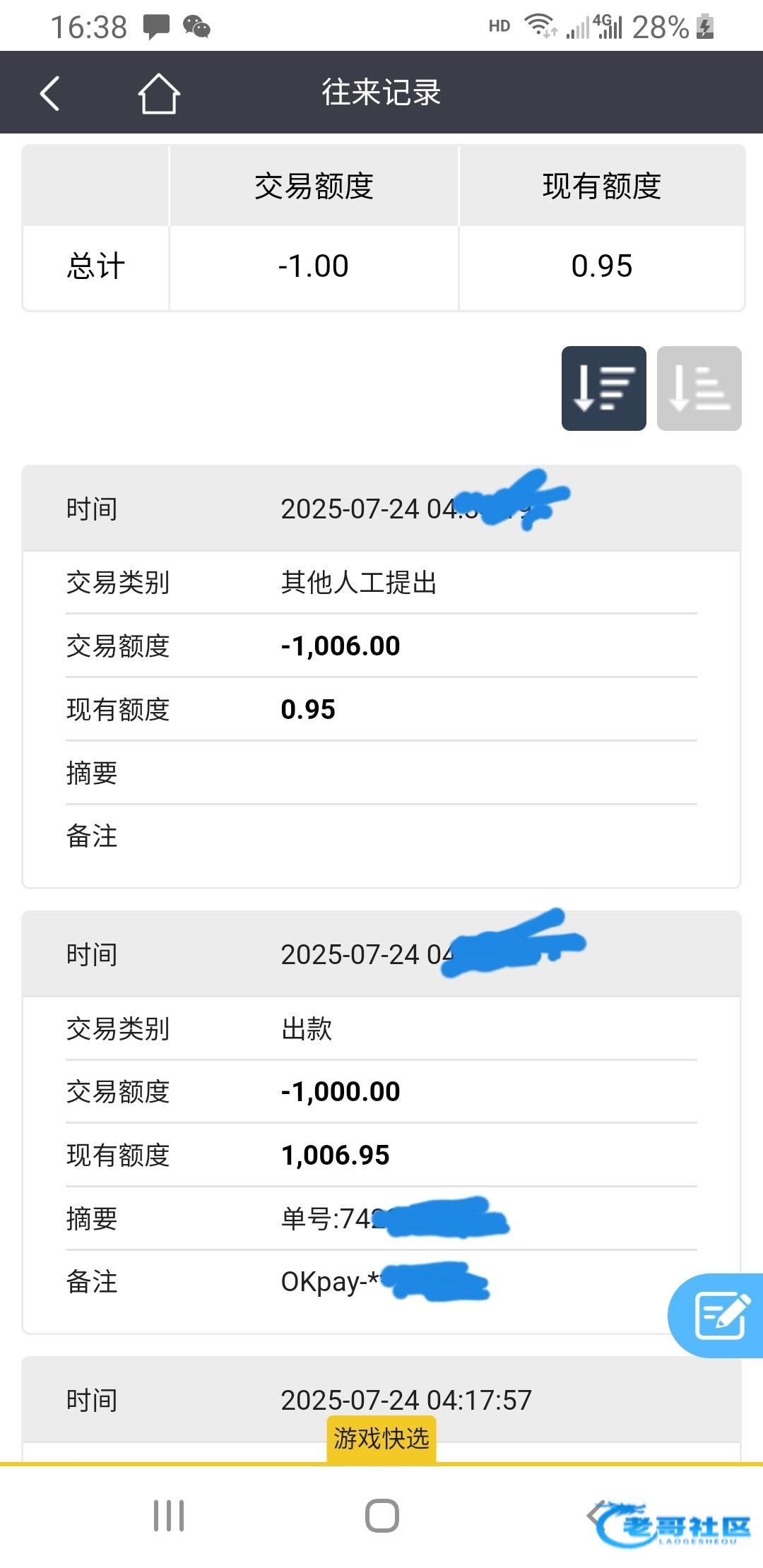Switch to ascending sort order
Image resolution: width=763 pixels, height=1568 pixels.
coord(699,388)
